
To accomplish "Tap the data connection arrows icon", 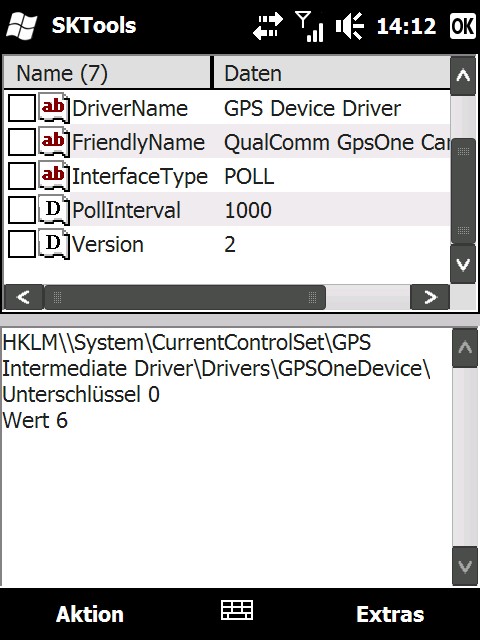I will click(268, 26).
